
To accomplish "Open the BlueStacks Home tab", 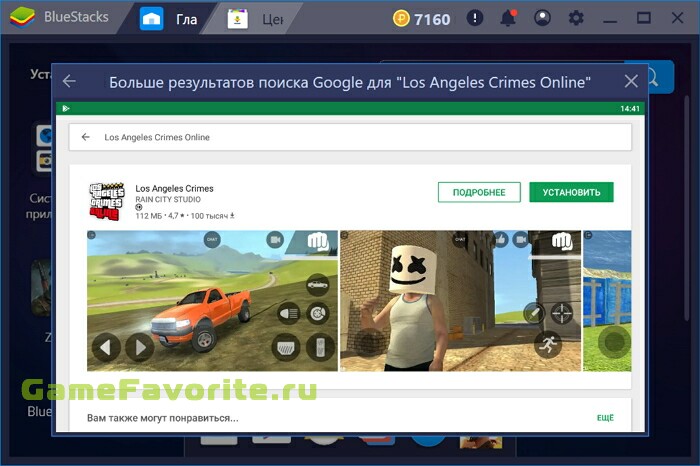I will [x=169, y=19].
